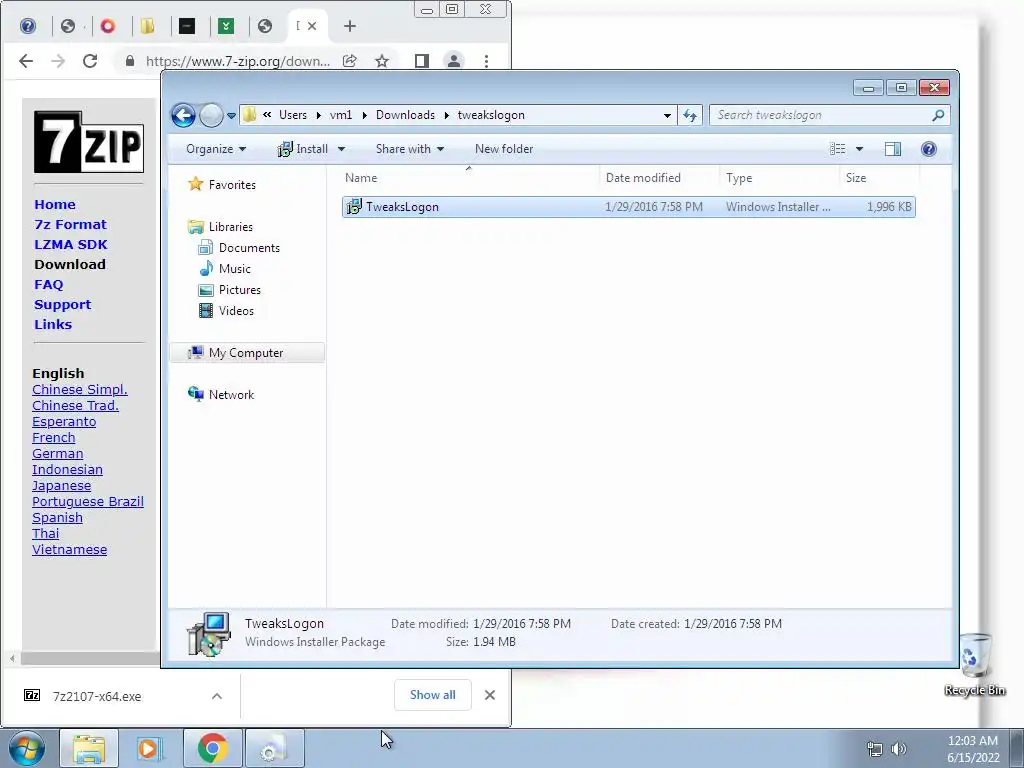Open a new Chrome tab
The width and height of the screenshot is (1024, 768).
pyautogui.click(x=350, y=26)
